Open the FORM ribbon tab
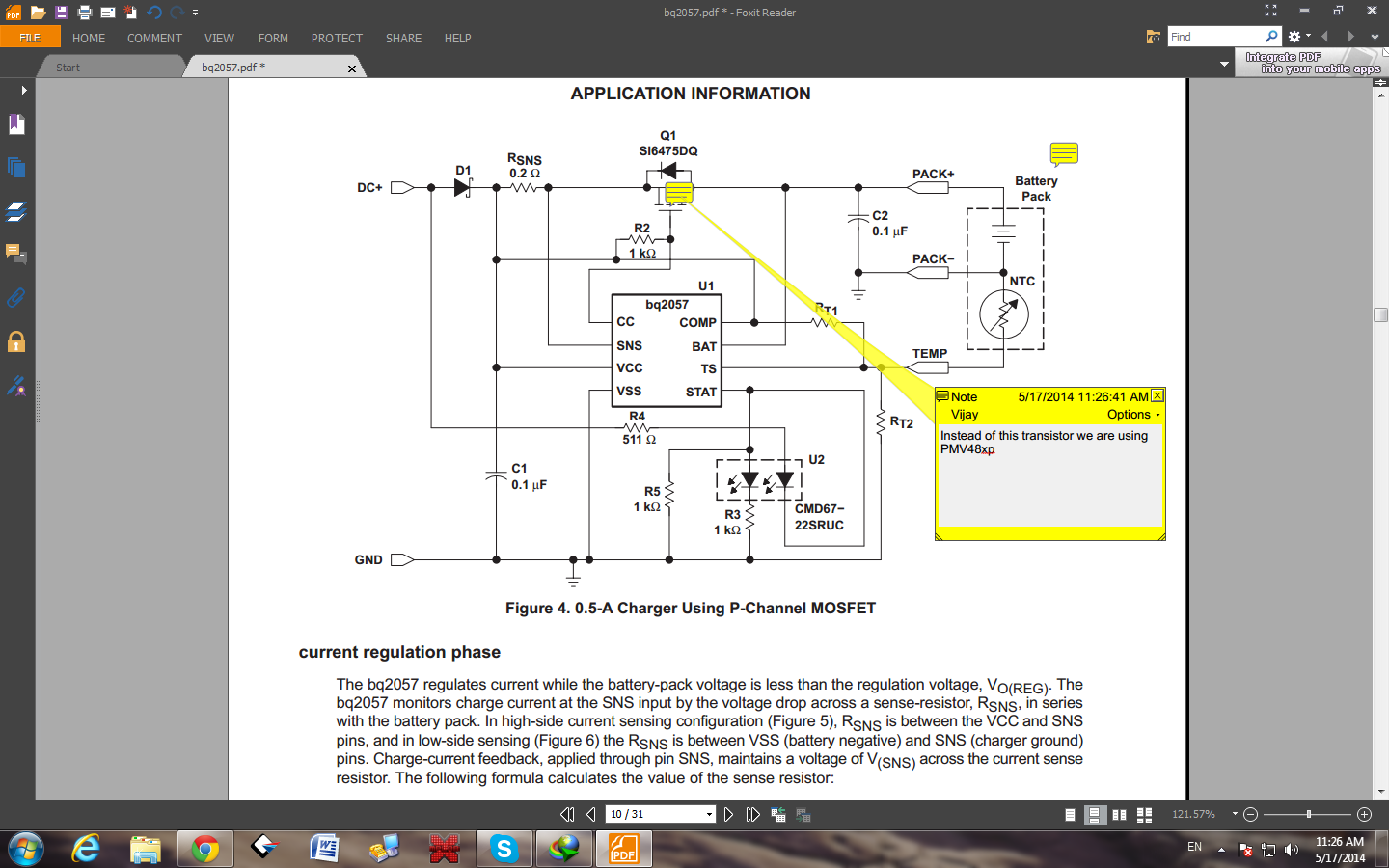 click(x=273, y=39)
